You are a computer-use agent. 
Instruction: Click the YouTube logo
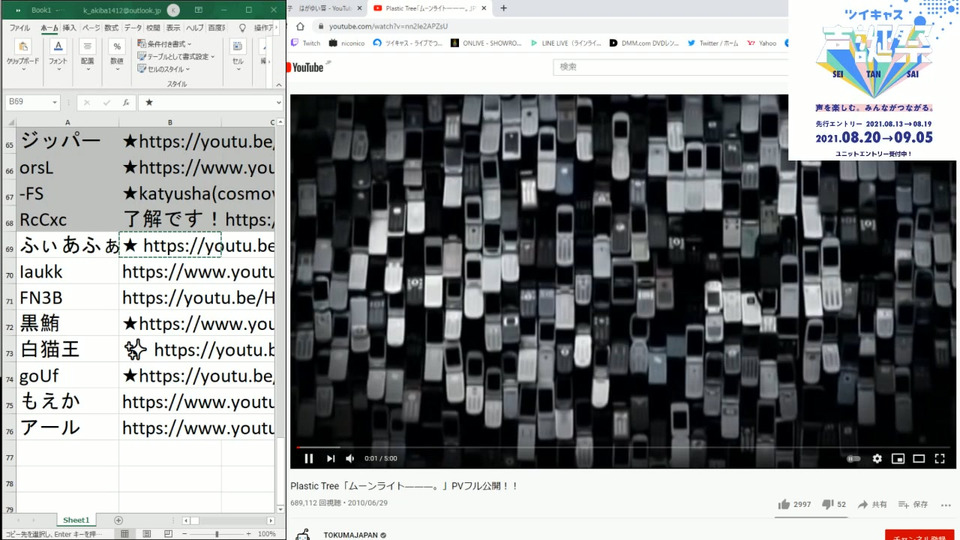304,67
